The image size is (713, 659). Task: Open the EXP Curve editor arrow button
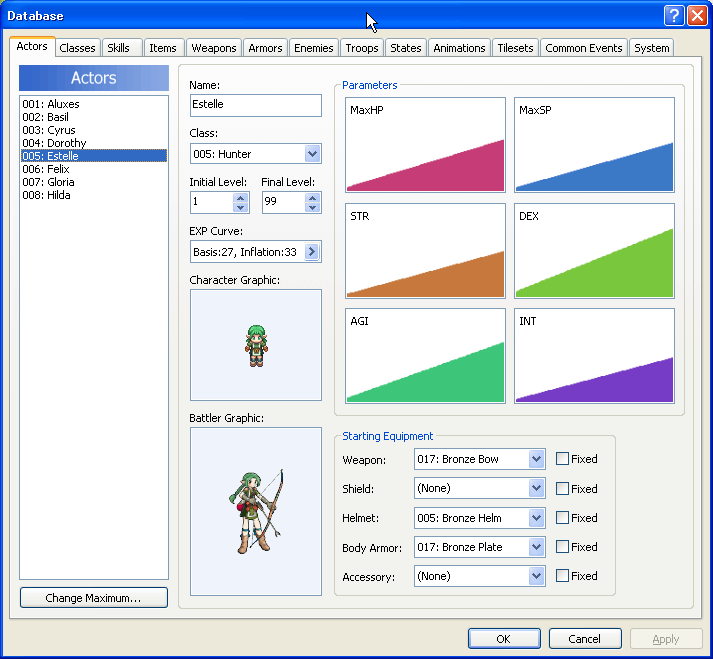click(312, 252)
